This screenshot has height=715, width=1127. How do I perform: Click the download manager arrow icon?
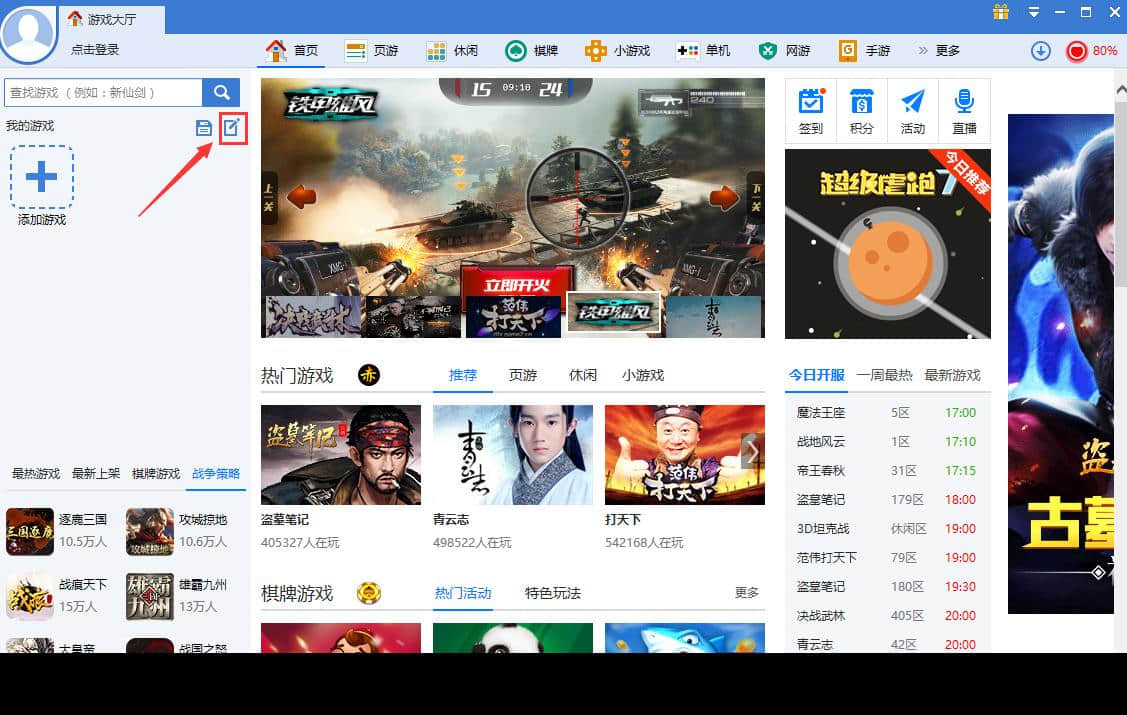[1041, 51]
